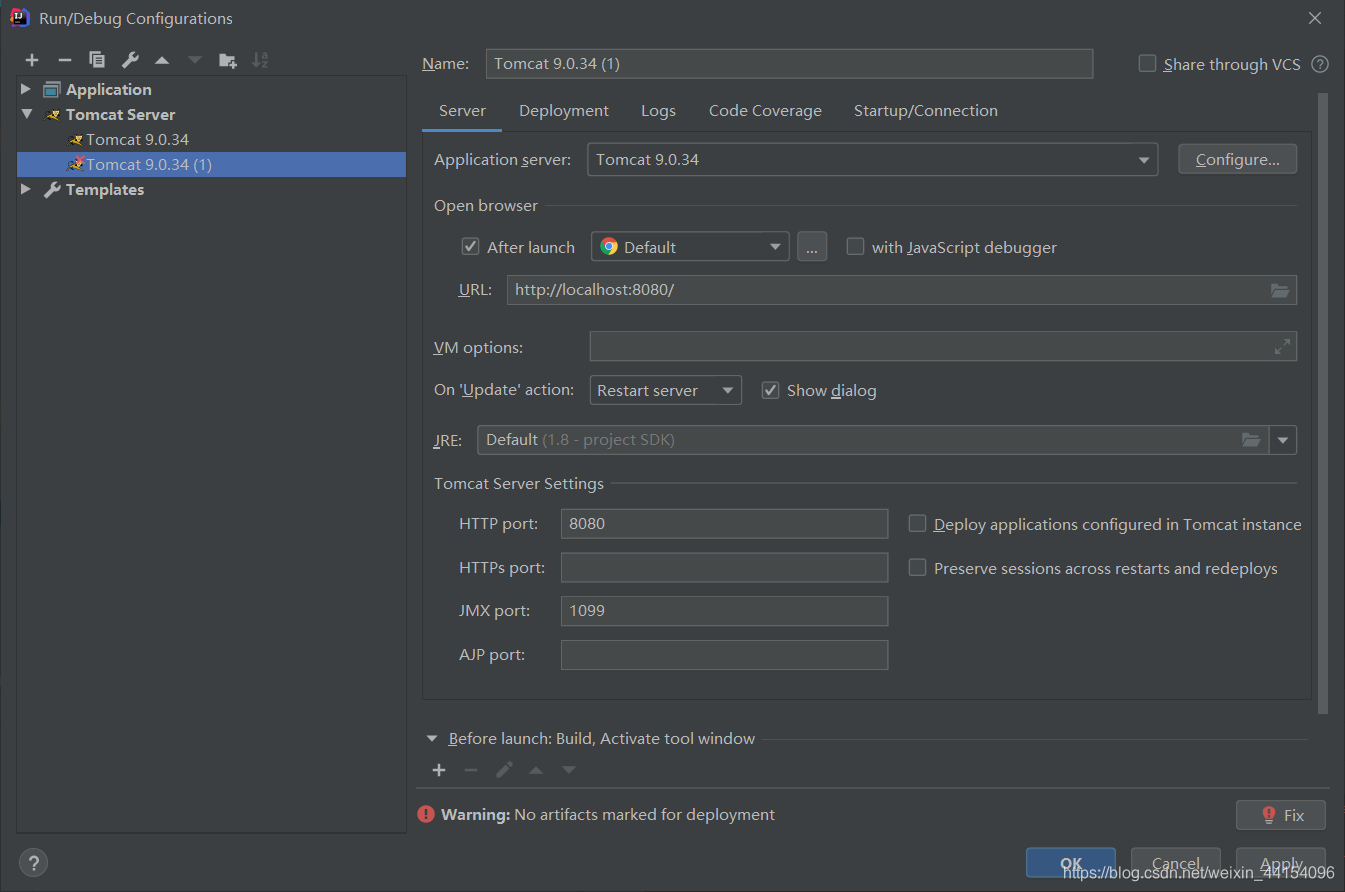The height and width of the screenshot is (892, 1345).
Task: Open Application server dropdown
Action: (872, 159)
